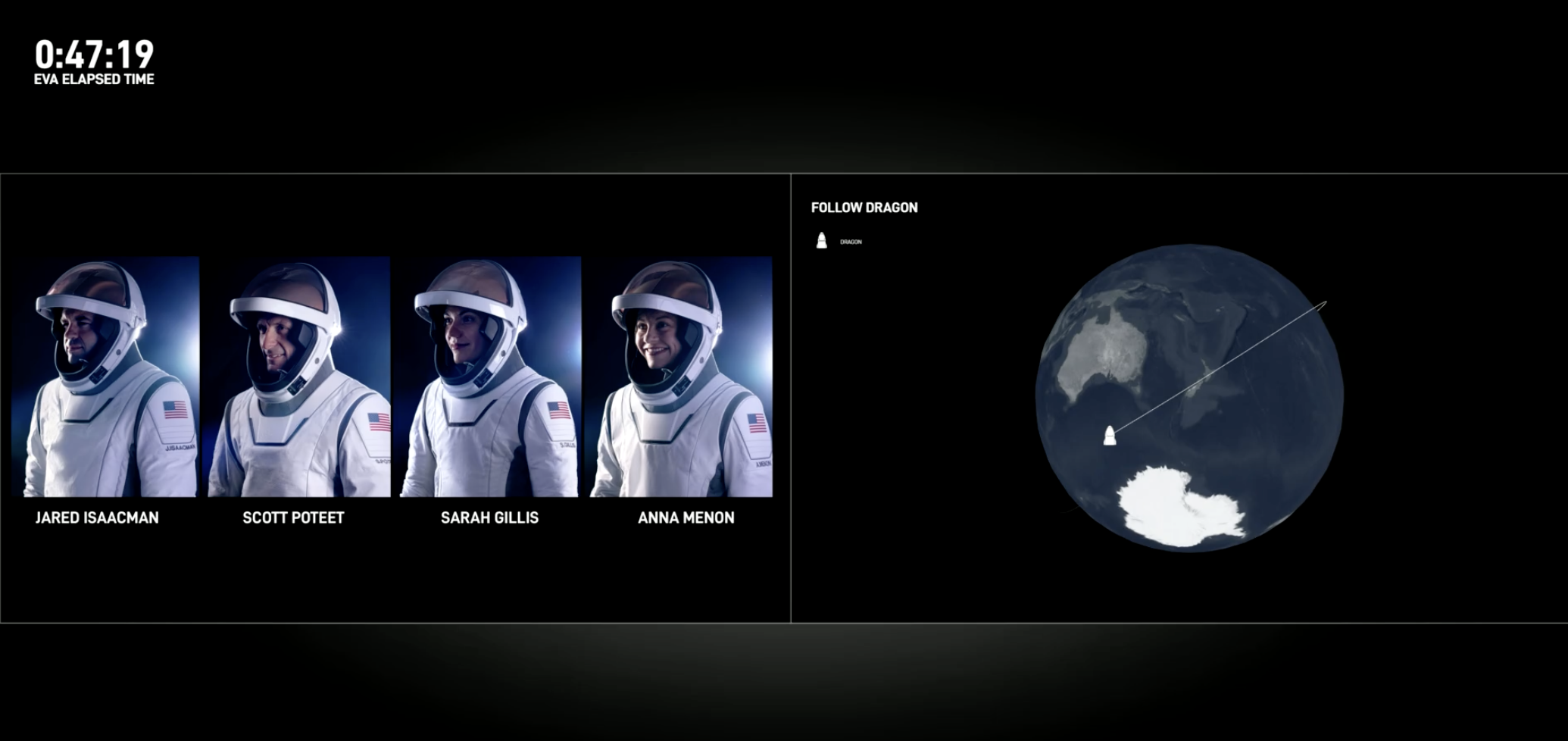Image resolution: width=1568 pixels, height=741 pixels.
Task: Click the Dragon capsule marker on globe
Action: pyautogui.click(x=1109, y=436)
